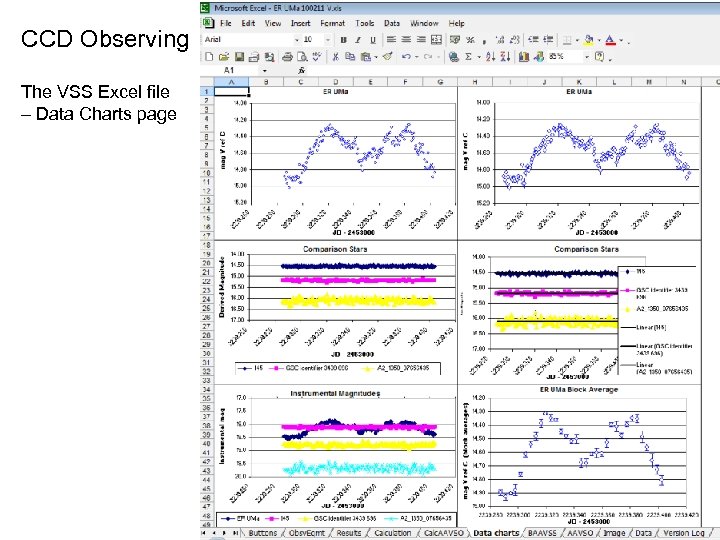Expand the AutoSum dropdown arrow
Image resolution: width=720 pixels, height=540 pixels.
click(478, 57)
